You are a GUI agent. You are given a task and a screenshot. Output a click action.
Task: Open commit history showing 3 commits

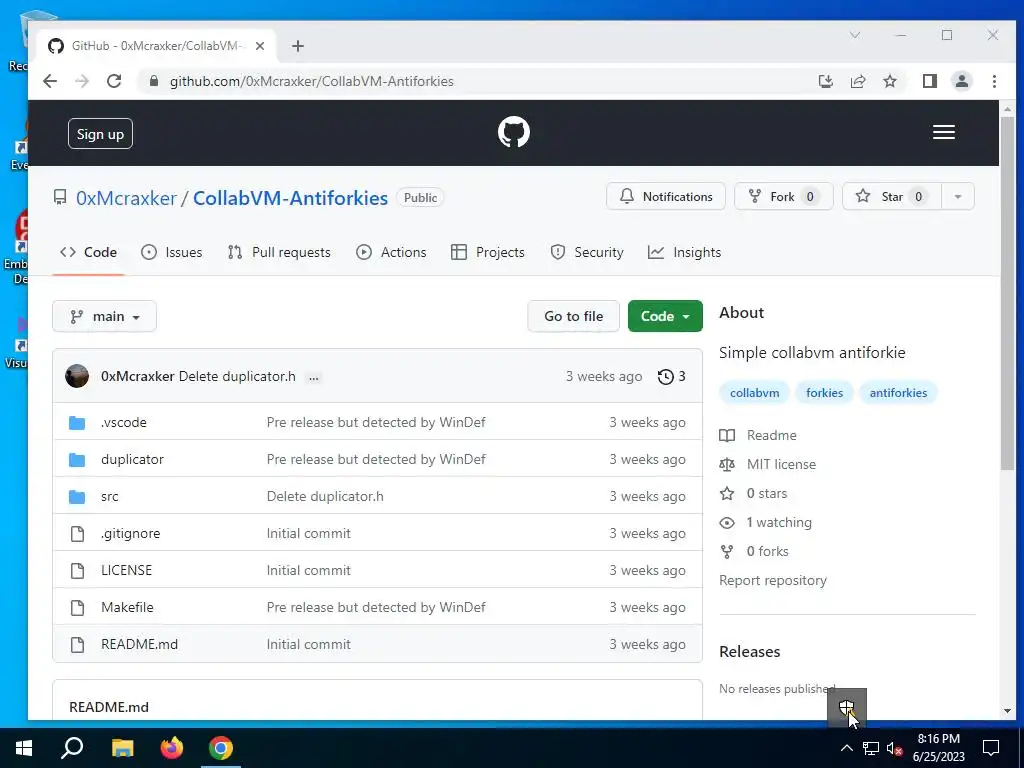(671, 377)
